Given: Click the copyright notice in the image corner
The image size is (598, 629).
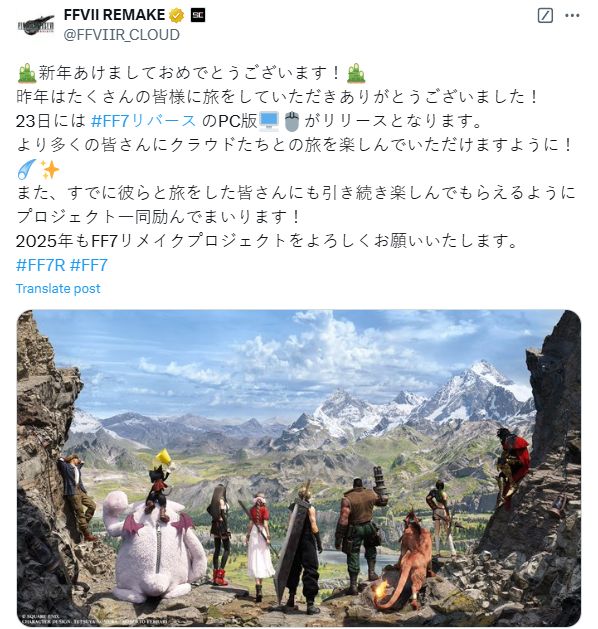Looking at the screenshot, I should click(95, 619).
